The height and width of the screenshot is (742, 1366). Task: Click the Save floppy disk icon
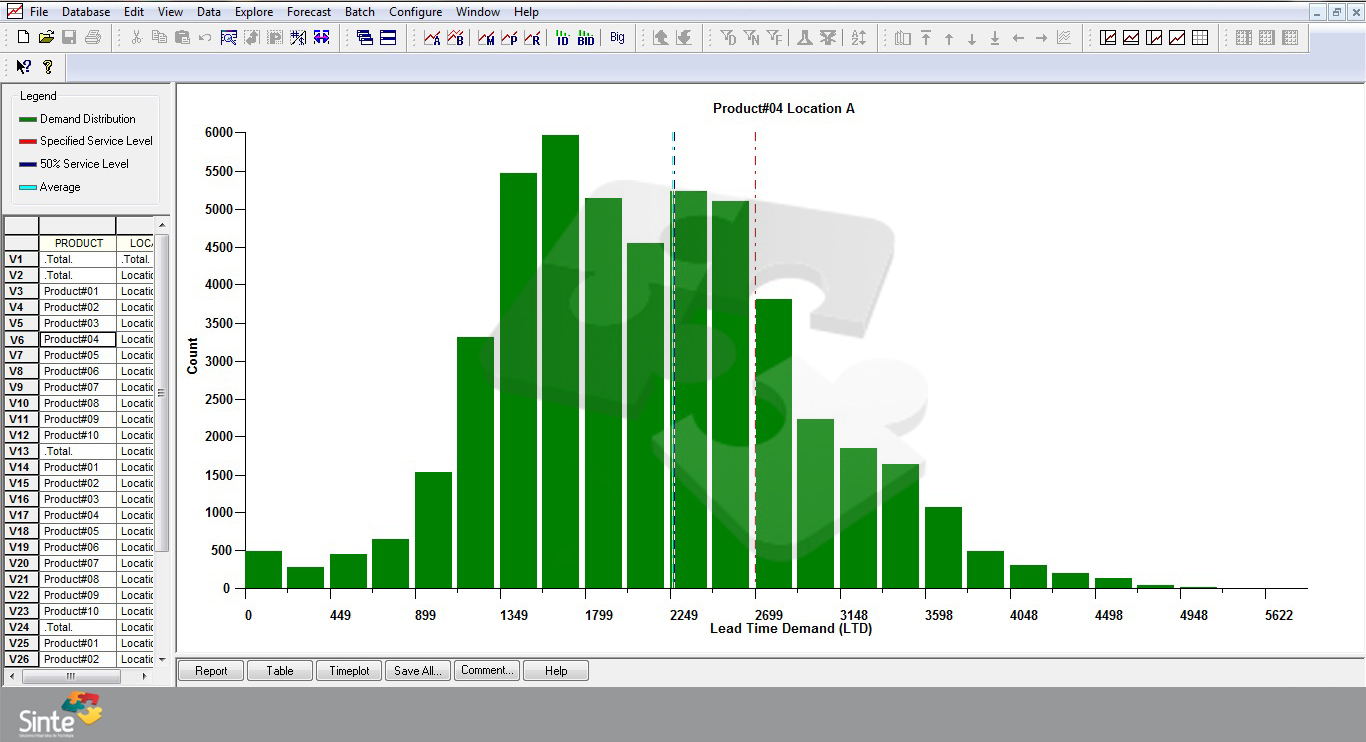click(x=69, y=38)
